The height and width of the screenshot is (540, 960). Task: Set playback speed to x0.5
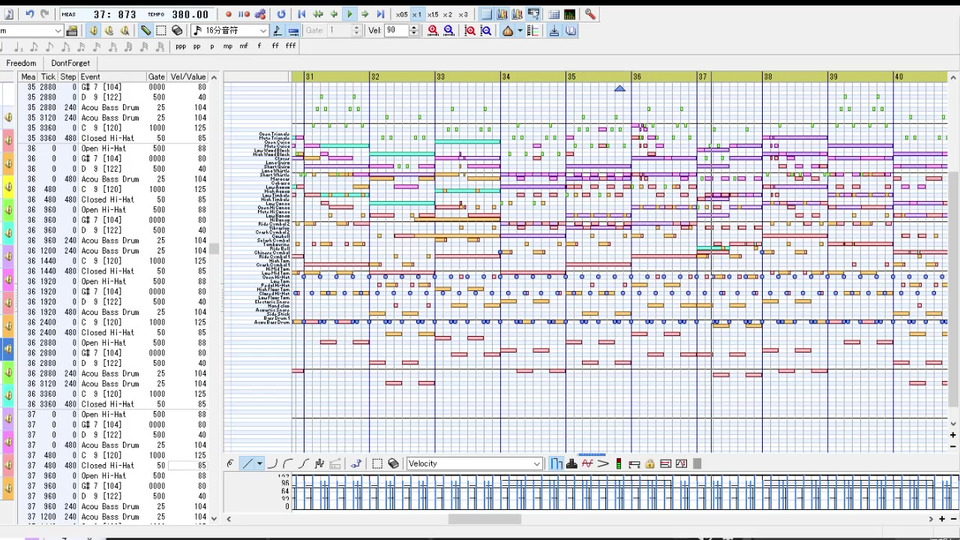(402, 14)
